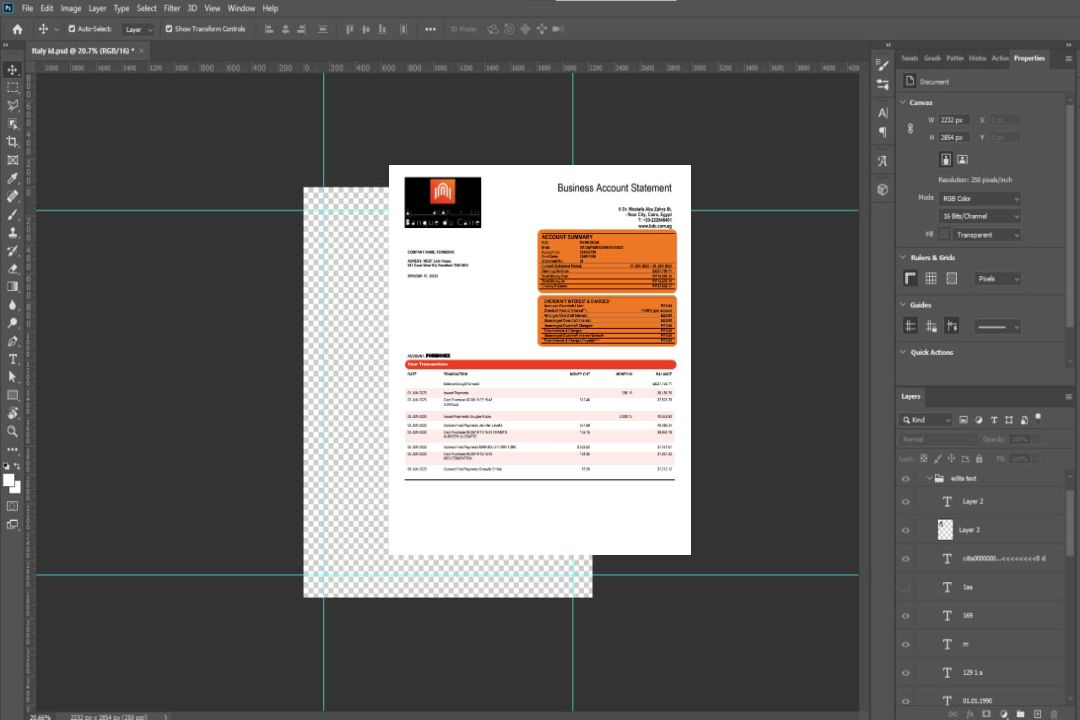Open the 16 Bits/Channel dropdown
Viewport: 1080px width, 720px height.
point(980,216)
